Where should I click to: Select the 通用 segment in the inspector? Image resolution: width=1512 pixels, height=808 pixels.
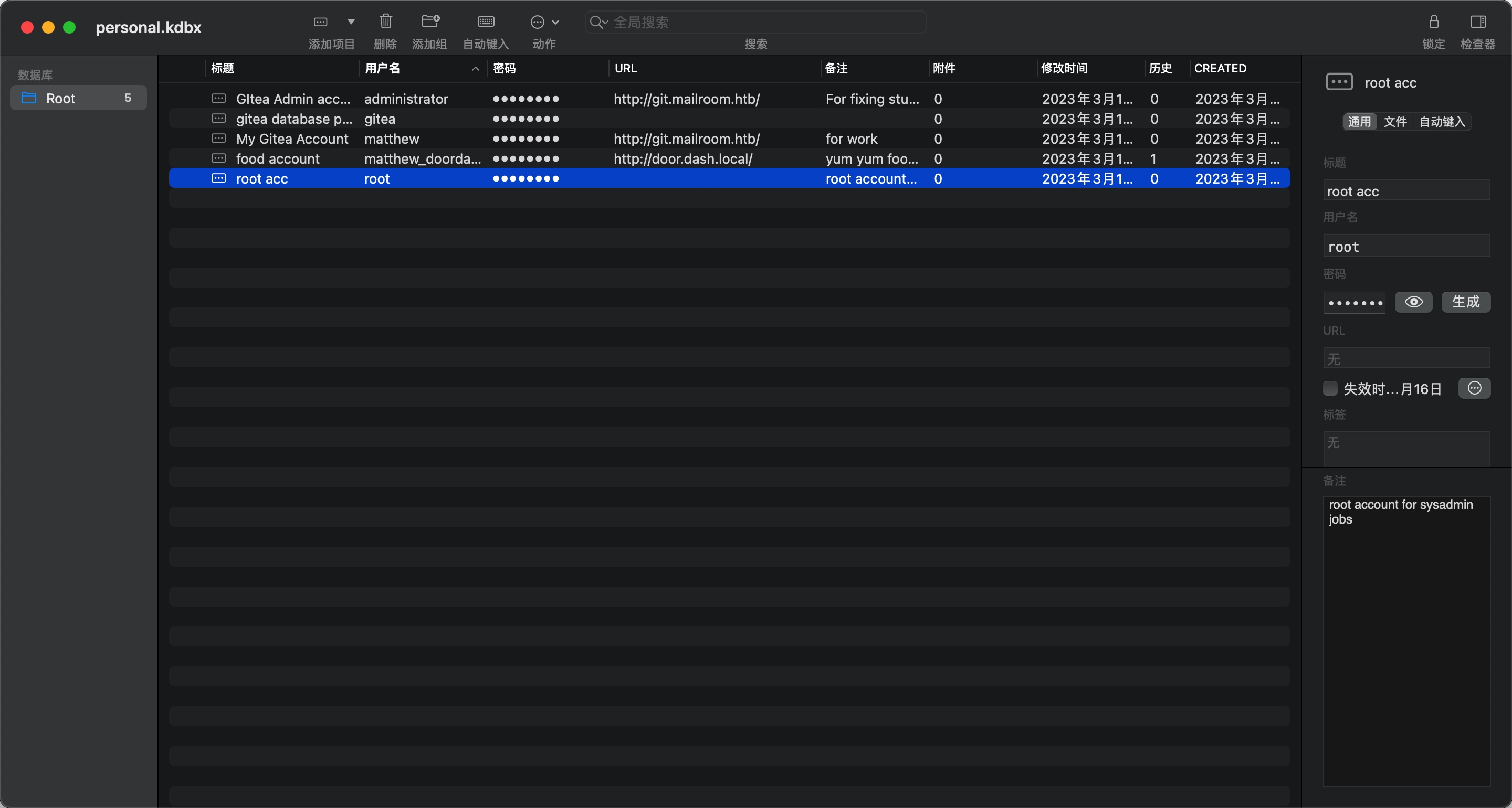[x=1359, y=122]
